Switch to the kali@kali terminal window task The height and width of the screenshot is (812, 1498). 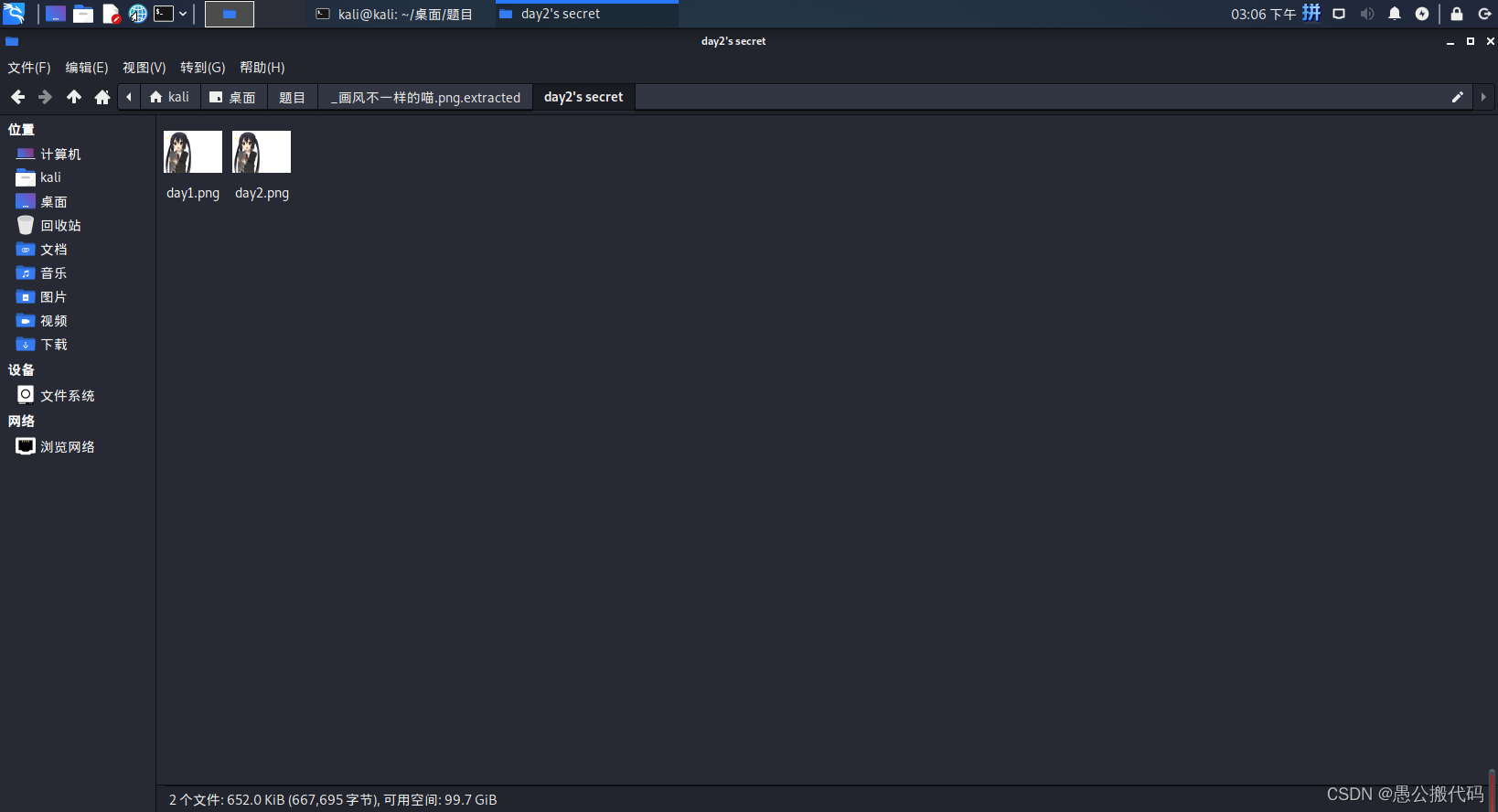395,14
